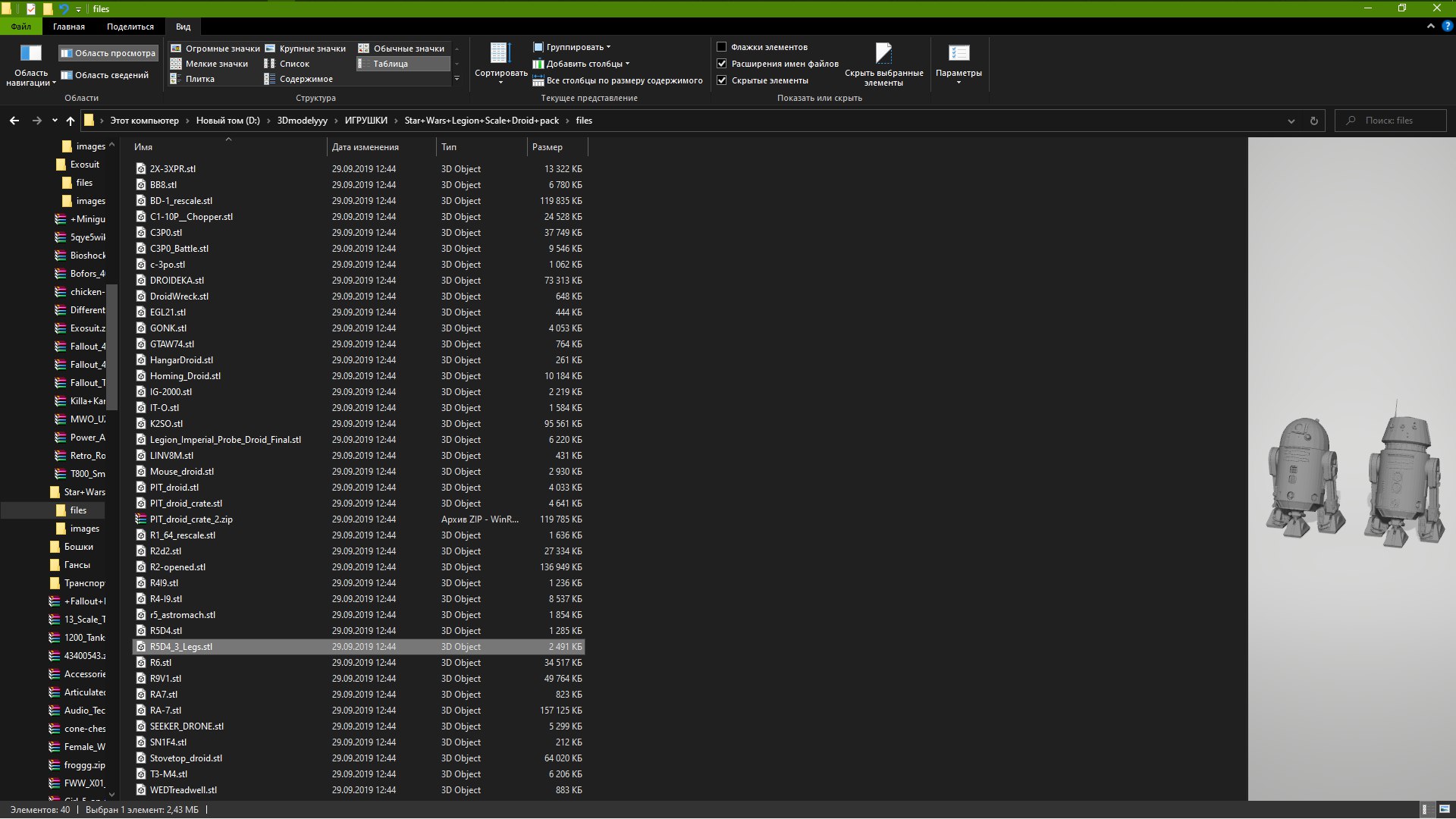1456x819 pixels.
Task: Click New folder quick access icon
Action: (x=48, y=9)
